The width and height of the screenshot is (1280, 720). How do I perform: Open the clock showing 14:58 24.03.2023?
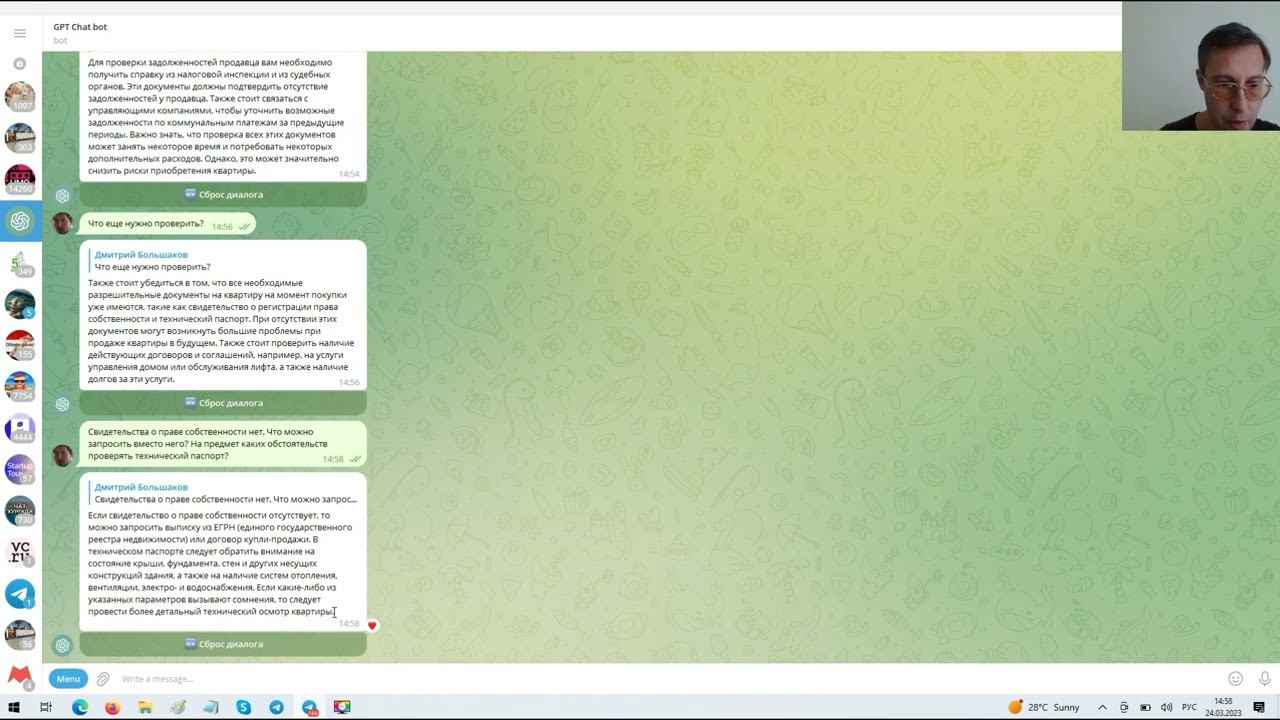(1223, 707)
